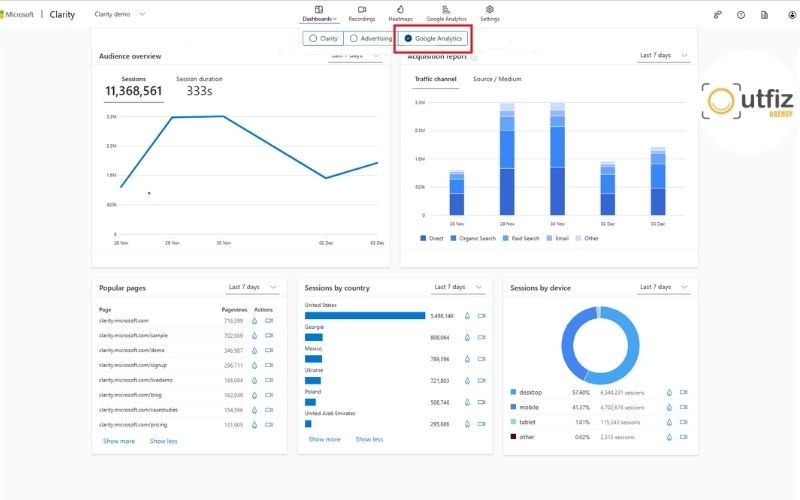
Task: Go to the Recordings tab
Action: coord(362,14)
